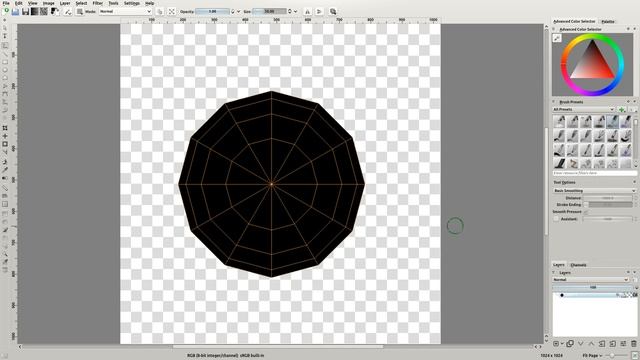640x360 pixels.
Task: Switch to the Layers tab
Action: click(558, 264)
